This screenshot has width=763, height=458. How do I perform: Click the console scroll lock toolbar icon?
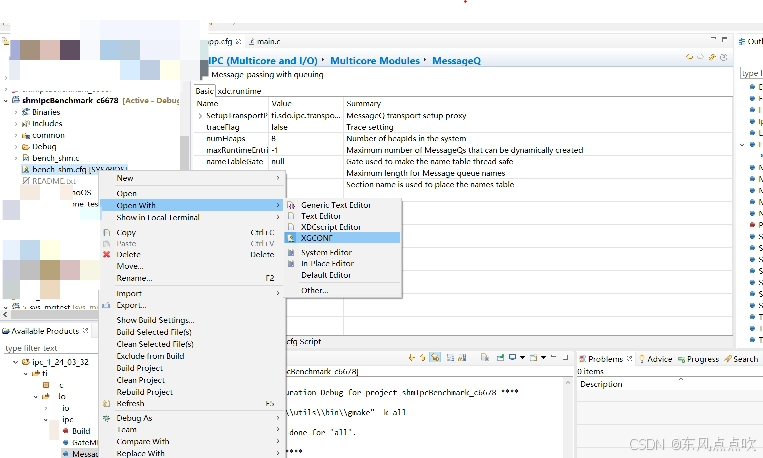pyautogui.click(x=462, y=358)
